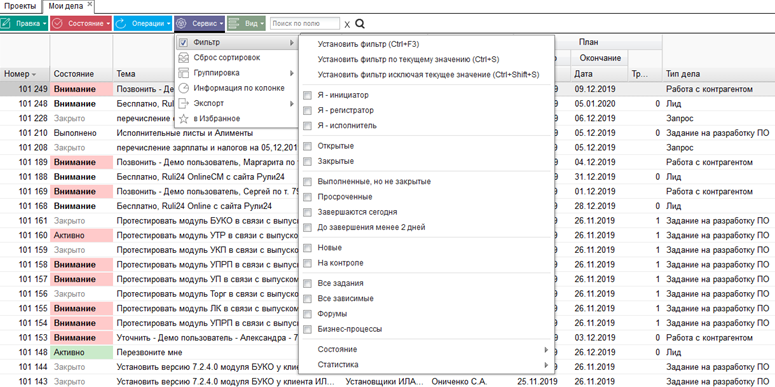Image resolution: width=775 pixels, height=387 pixels.
Task: Enable the Я - инициатор checkbox
Action: [x=307, y=95]
